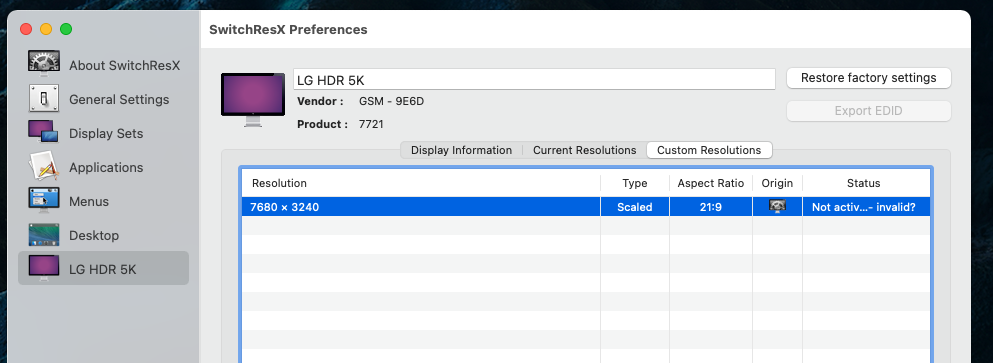The width and height of the screenshot is (993, 363).
Task: Select LG HDR 5K sidebar label
Action: coord(103,269)
